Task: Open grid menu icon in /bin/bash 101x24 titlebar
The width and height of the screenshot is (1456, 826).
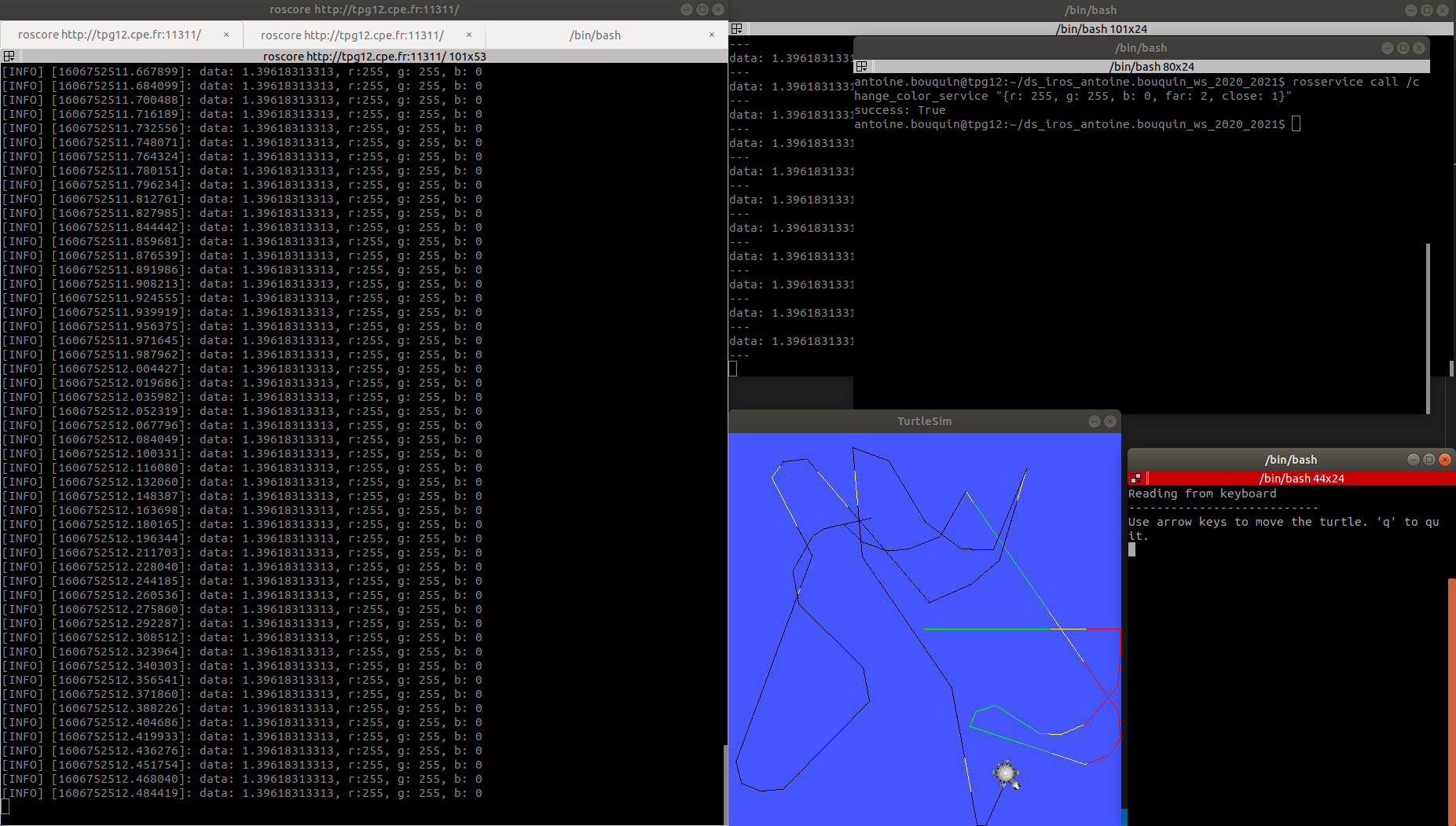Action: [736, 28]
